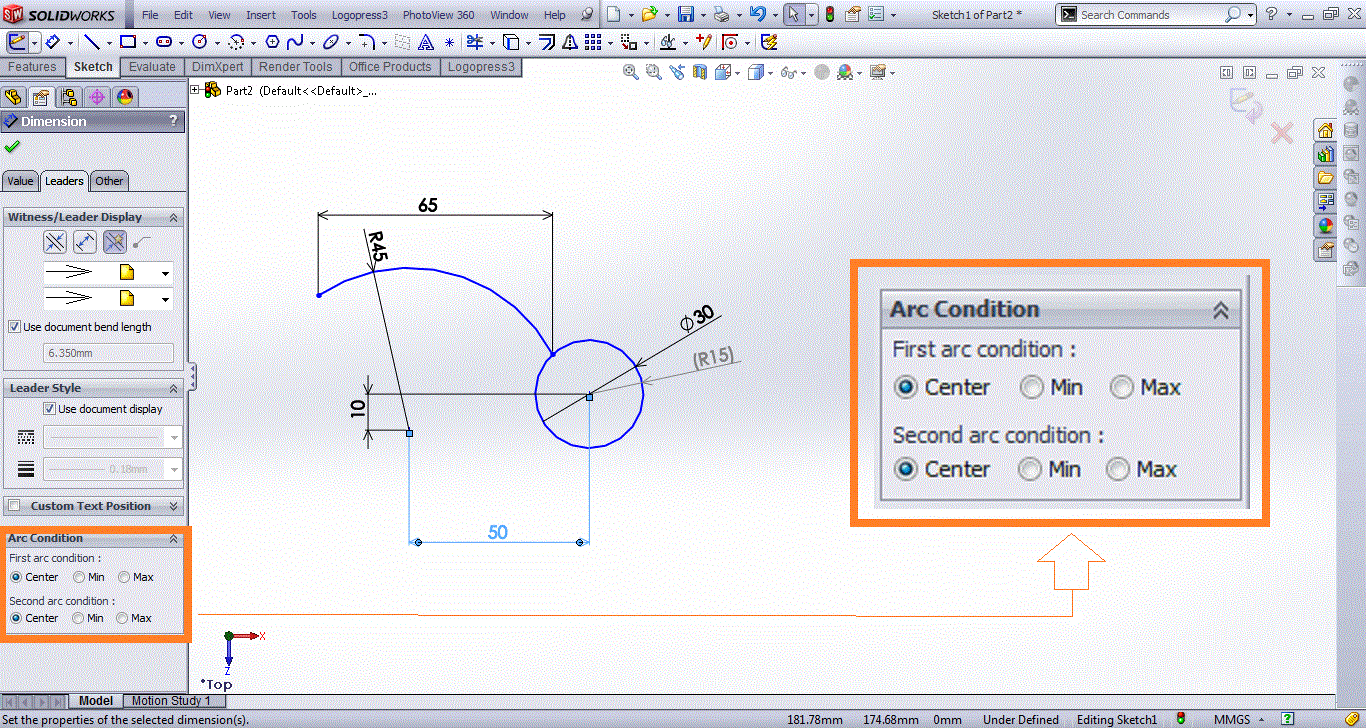Open the leader arrow color swatch dropdown
This screenshot has height=728, width=1366.
pos(166,271)
